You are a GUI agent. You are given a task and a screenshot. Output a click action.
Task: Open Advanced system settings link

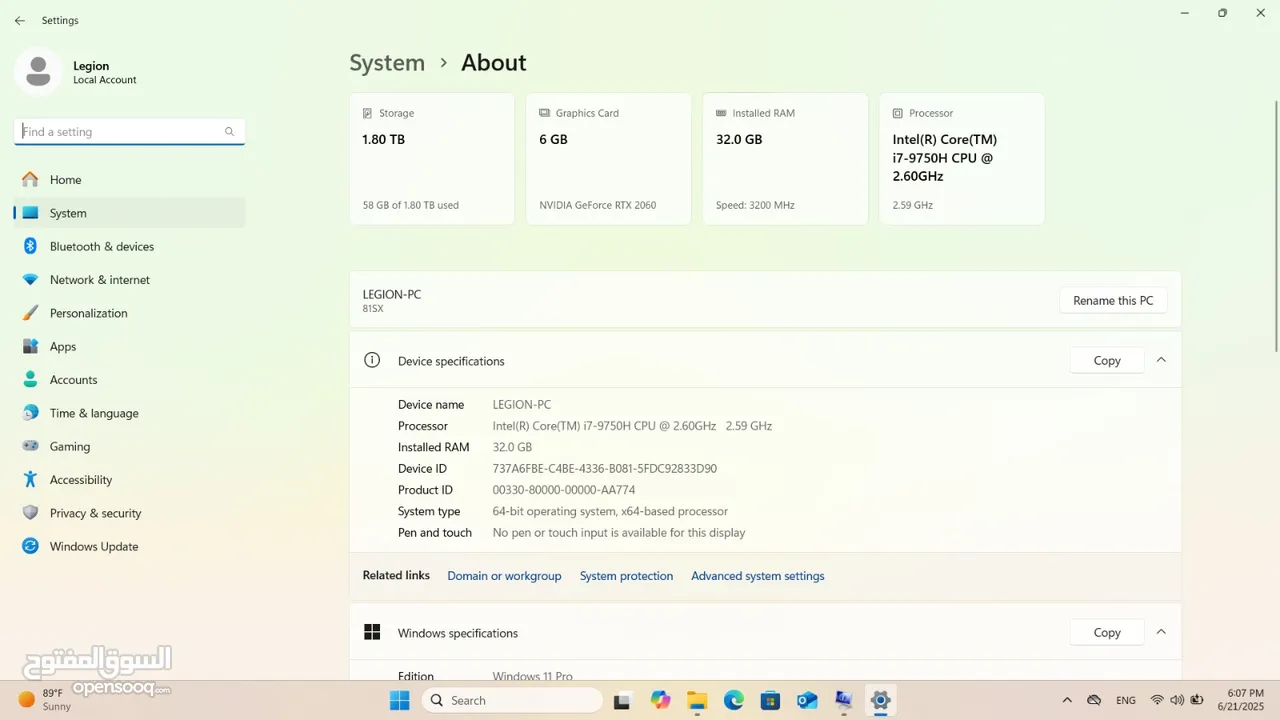758,576
